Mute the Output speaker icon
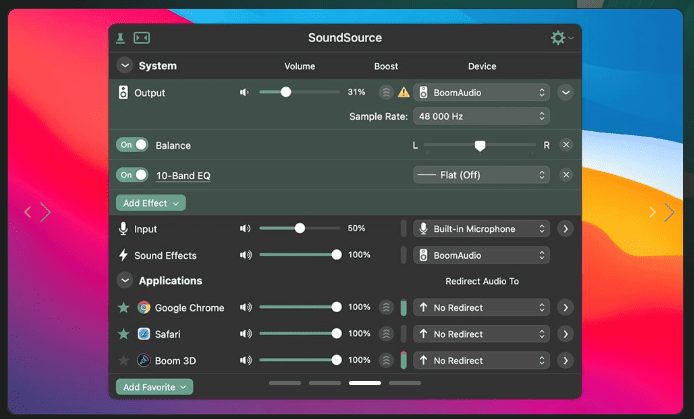The width and height of the screenshot is (694, 419). point(244,92)
